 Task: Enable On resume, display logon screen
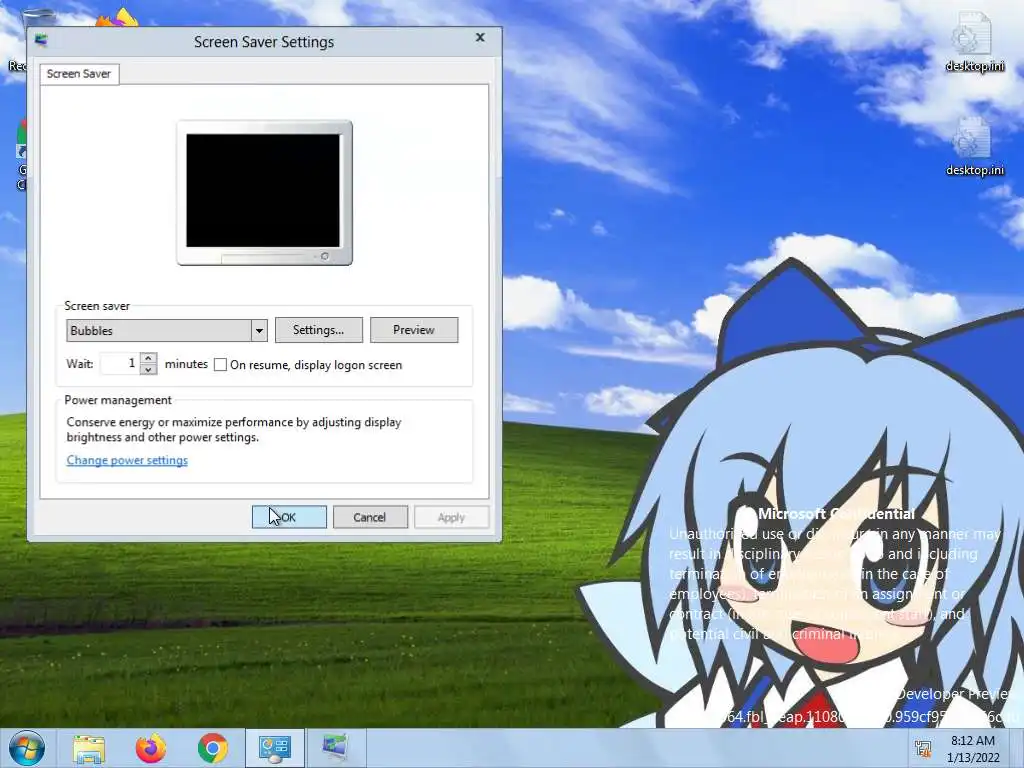221,365
